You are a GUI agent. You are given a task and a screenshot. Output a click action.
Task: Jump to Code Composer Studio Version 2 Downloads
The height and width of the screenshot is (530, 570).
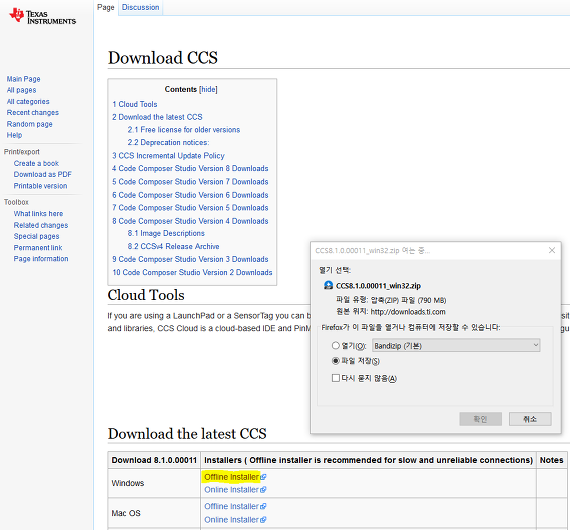pos(192,272)
